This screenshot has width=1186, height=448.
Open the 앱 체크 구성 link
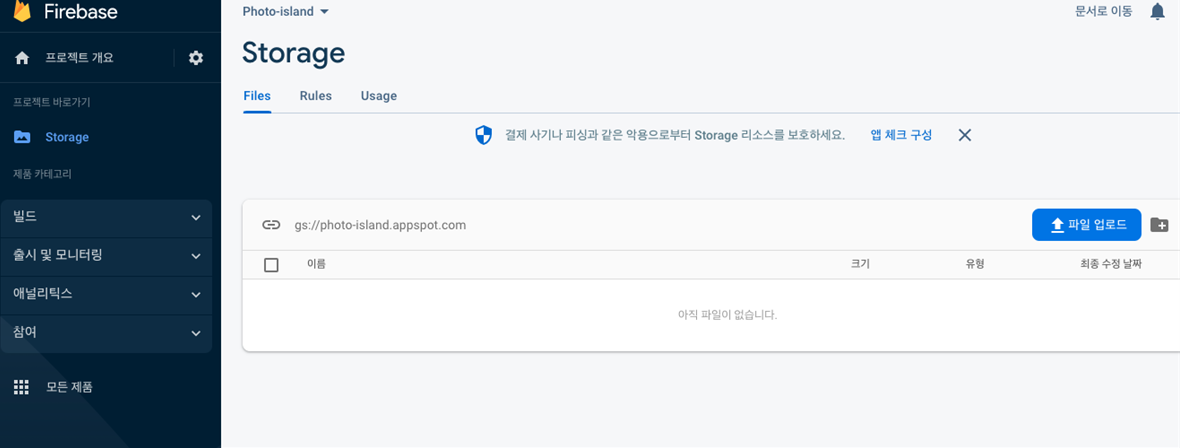(x=902, y=135)
